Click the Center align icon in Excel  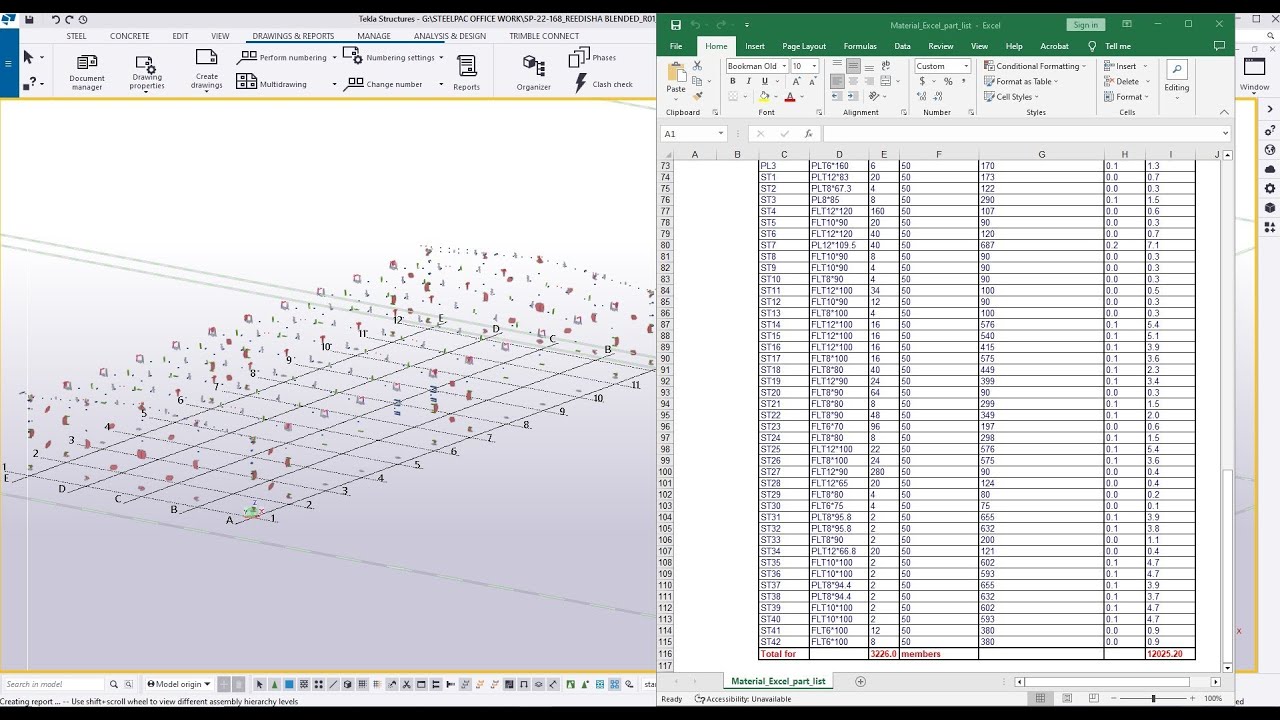[853, 82]
